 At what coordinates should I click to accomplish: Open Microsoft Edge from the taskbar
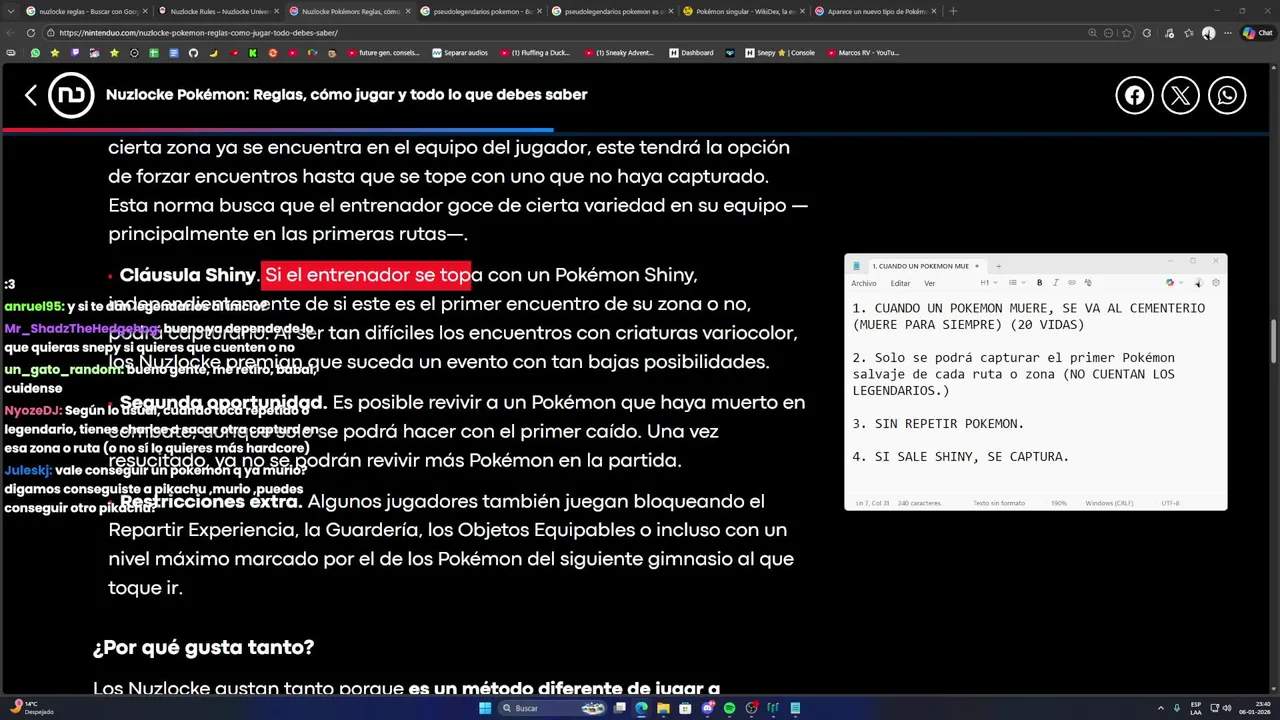[x=641, y=708]
